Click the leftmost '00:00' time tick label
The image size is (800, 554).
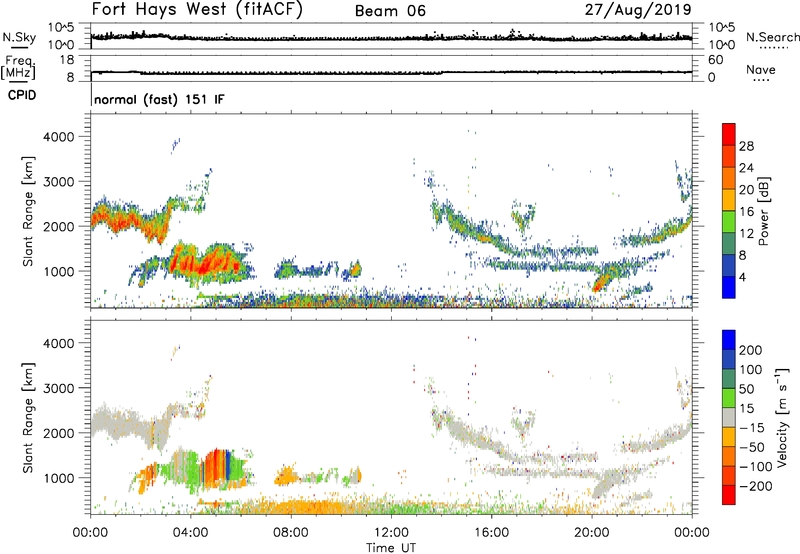pyautogui.click(x=90, y=533)
